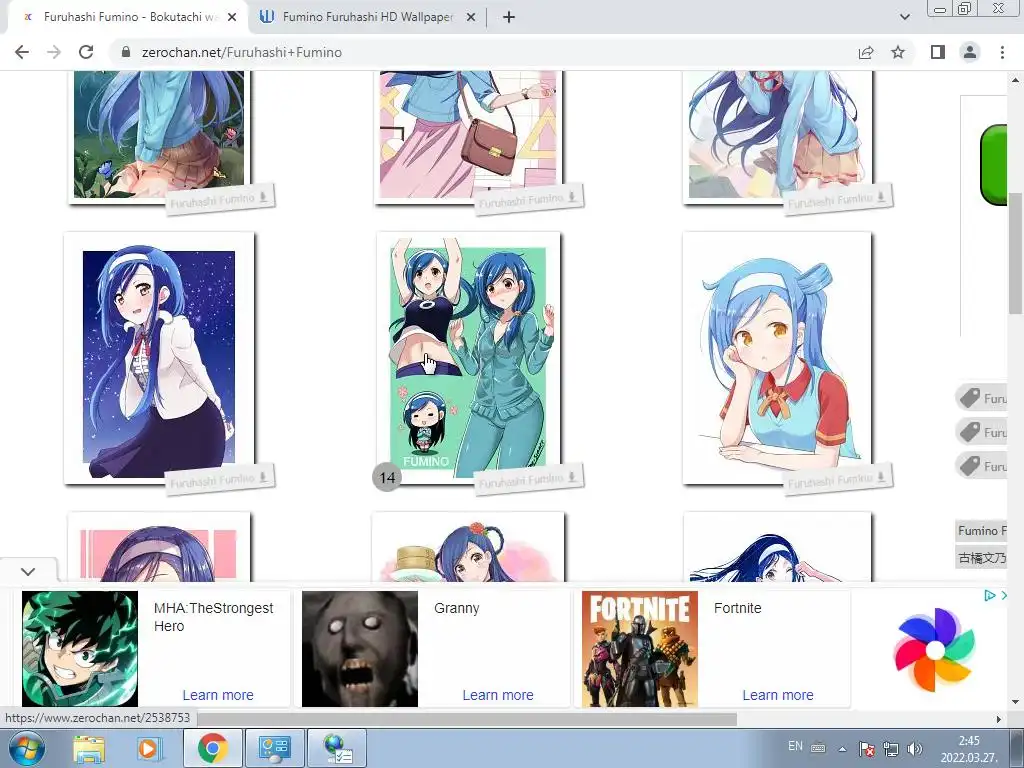
Task: Open the Windows Start menu
Action: click(x=26, y=748)
